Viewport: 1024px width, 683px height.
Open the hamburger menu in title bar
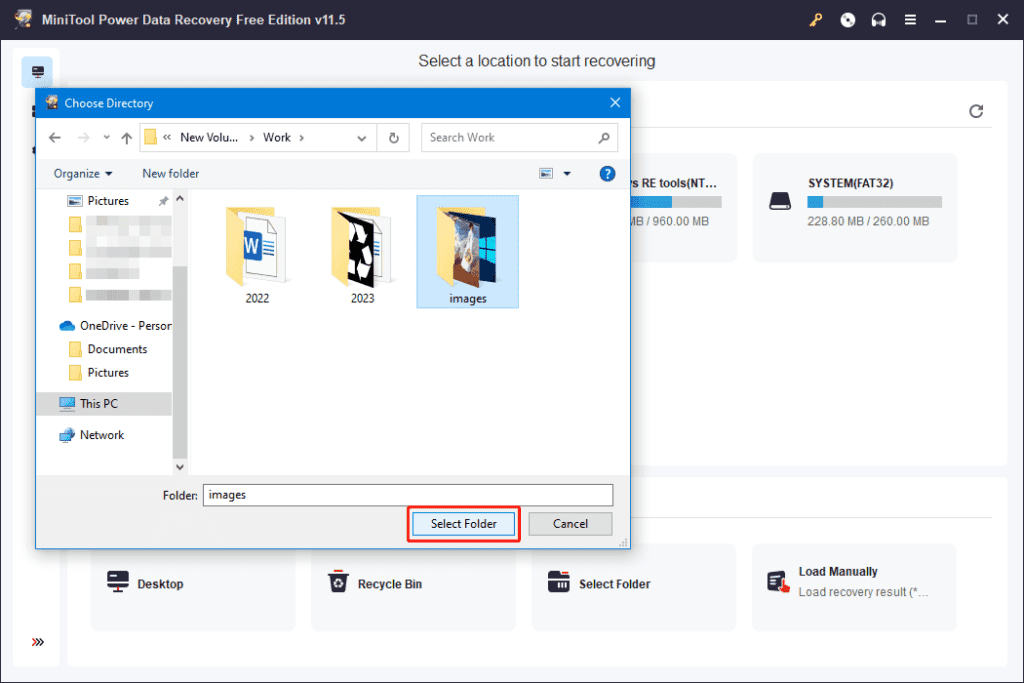[910, 20]
